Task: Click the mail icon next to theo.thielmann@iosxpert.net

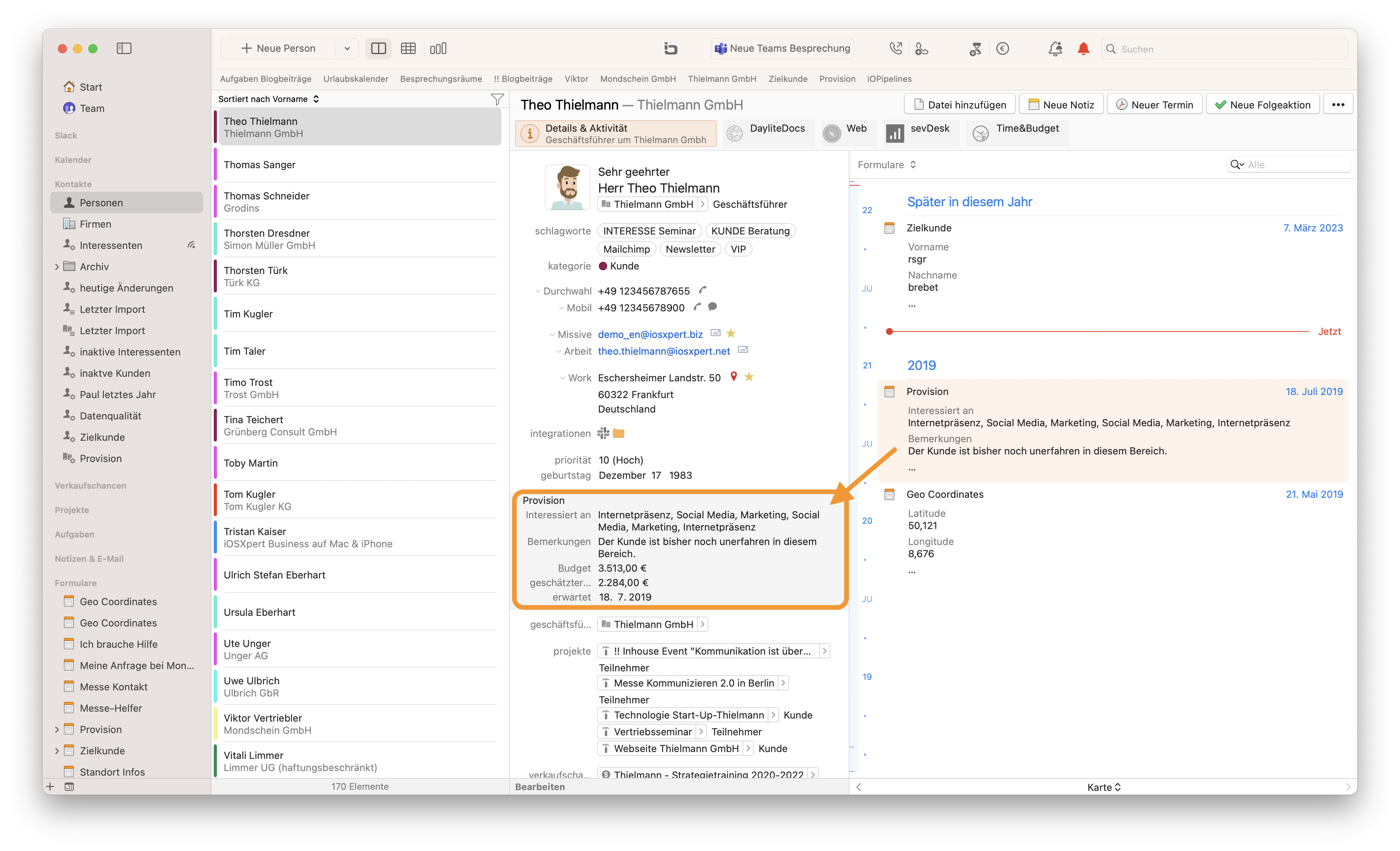Action: tap(743, 350)
